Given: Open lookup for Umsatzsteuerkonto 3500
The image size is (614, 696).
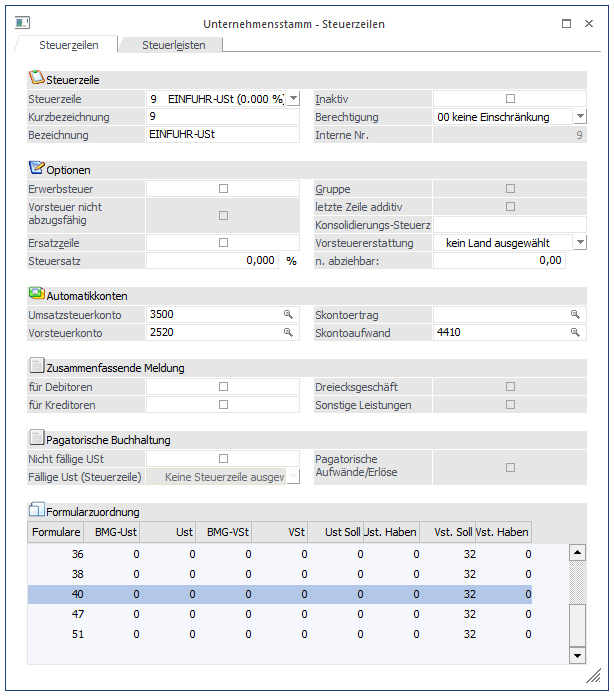Looking at the screenshot, I should 288,314.
